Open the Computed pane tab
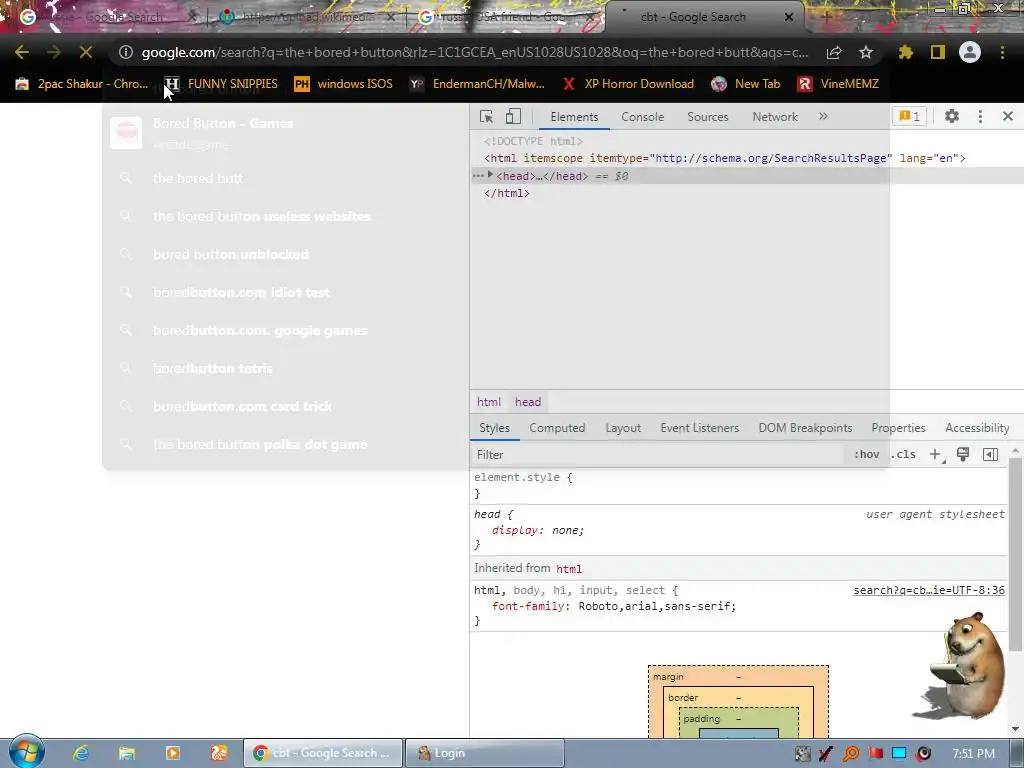1024x768 pixels. [557, 428]
